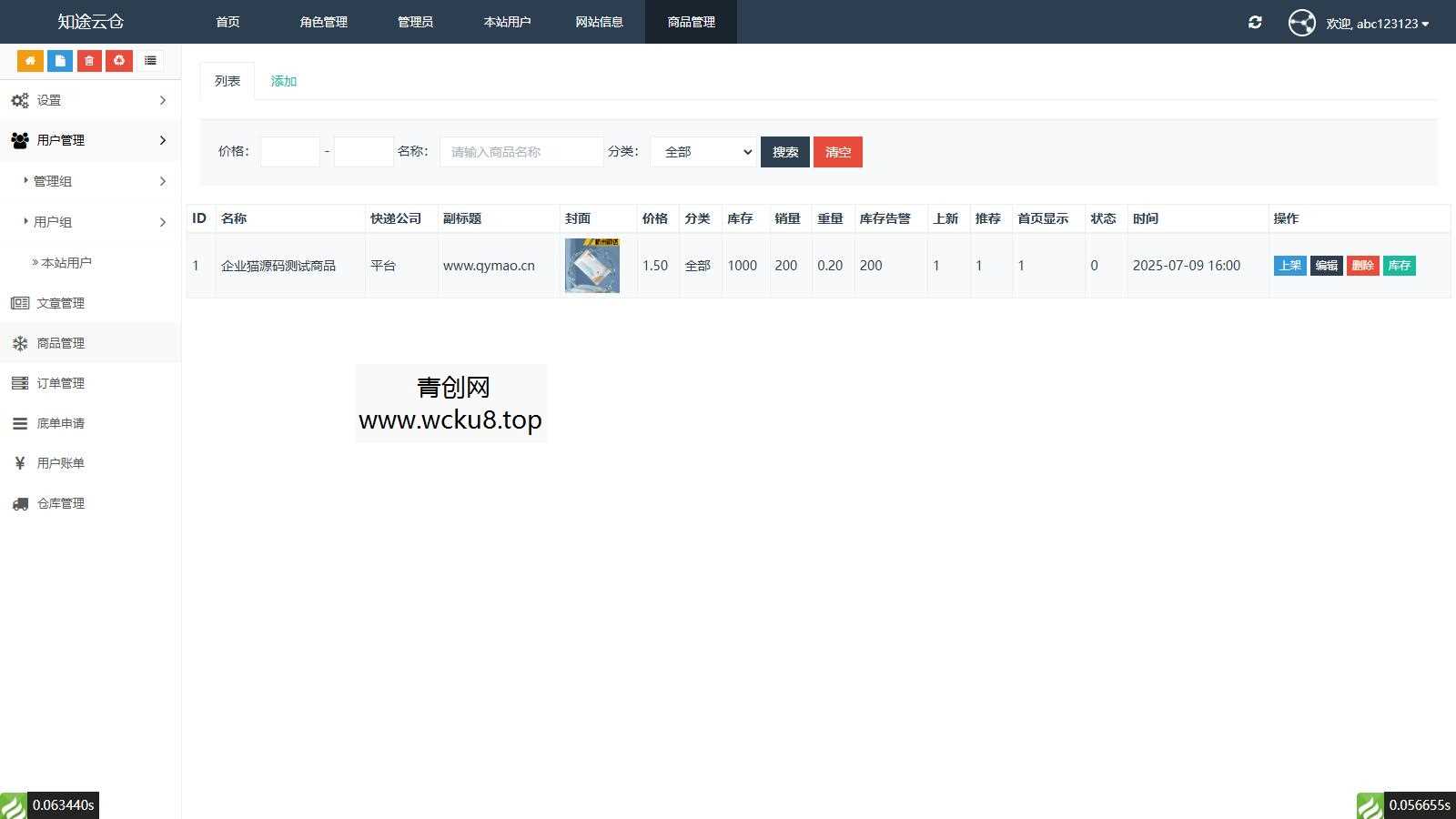Click the red clear-cache recycle icon in sidebar
Screen dimensions: 1456x819
119,60
